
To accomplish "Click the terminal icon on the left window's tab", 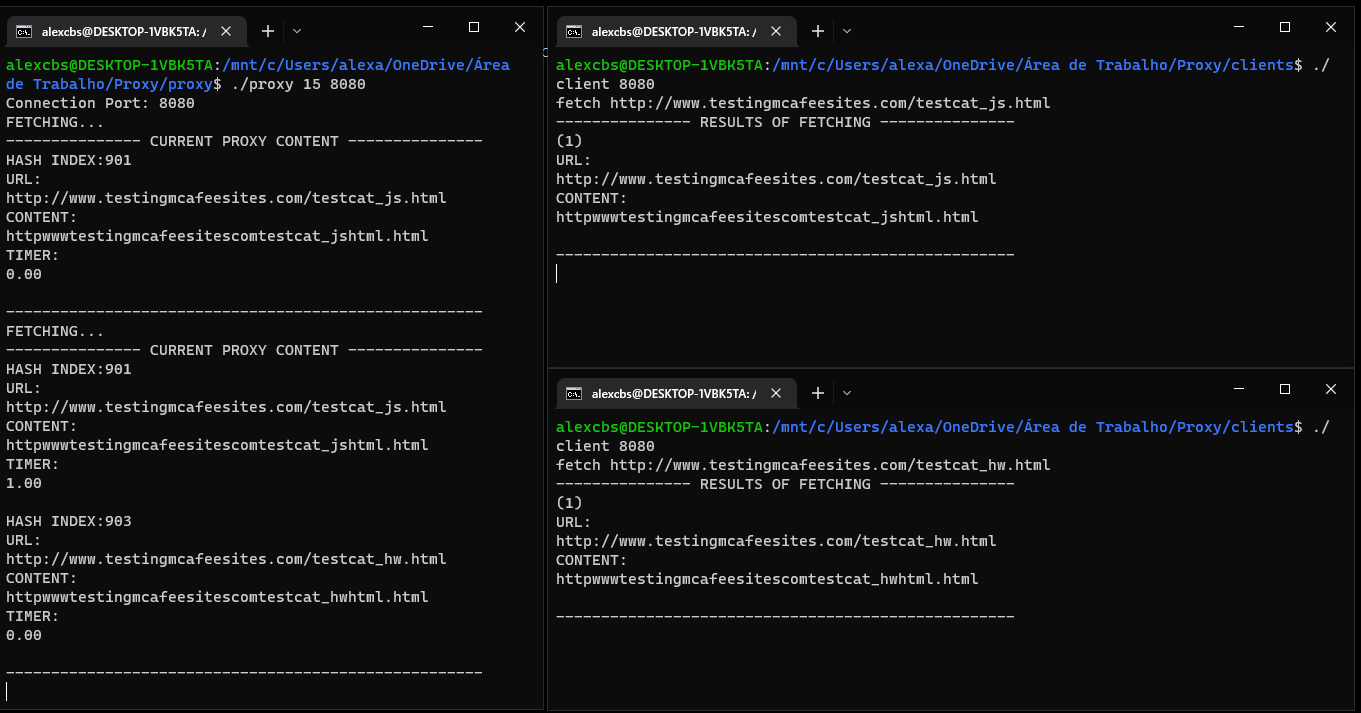I will 24,31.
